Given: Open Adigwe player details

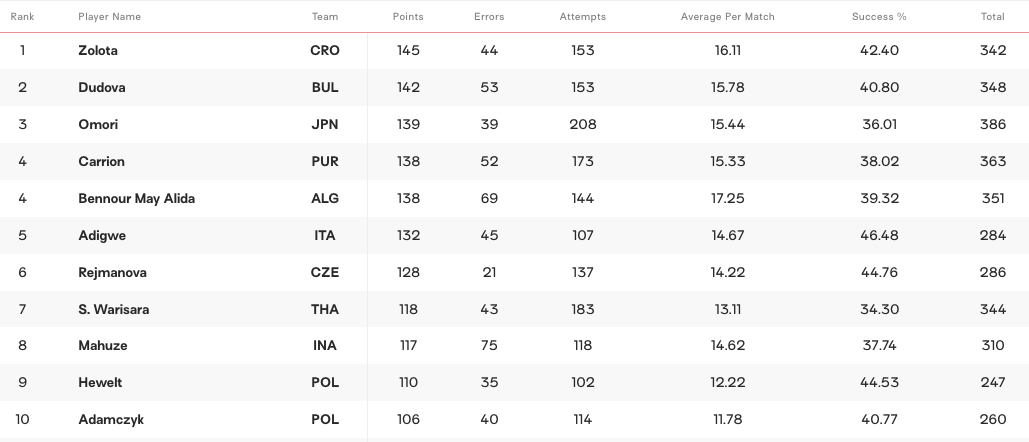Looking at the screenshot, I should point(102,236).
